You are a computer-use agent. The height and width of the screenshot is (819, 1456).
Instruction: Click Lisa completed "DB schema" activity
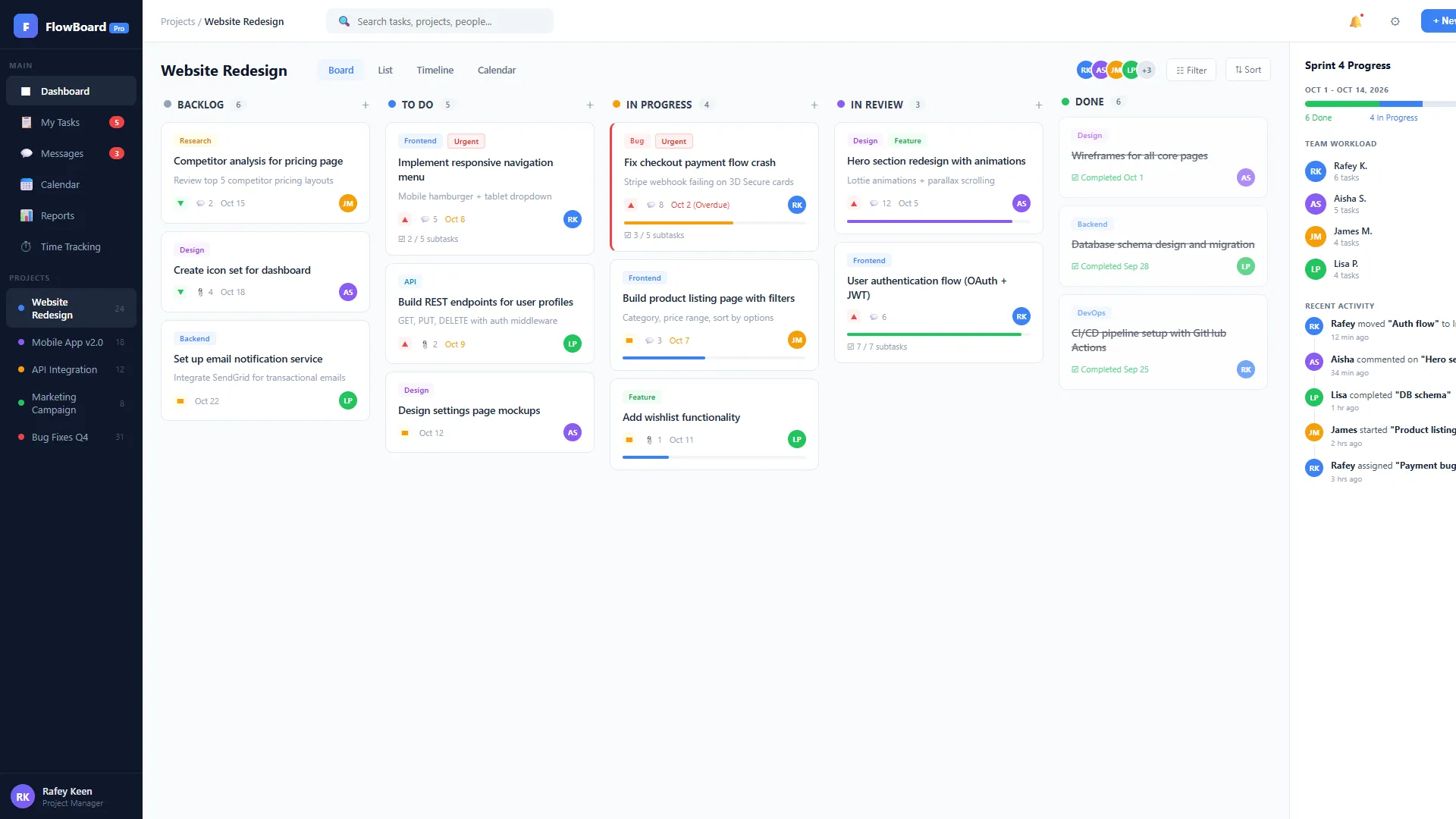(1380, 400)
